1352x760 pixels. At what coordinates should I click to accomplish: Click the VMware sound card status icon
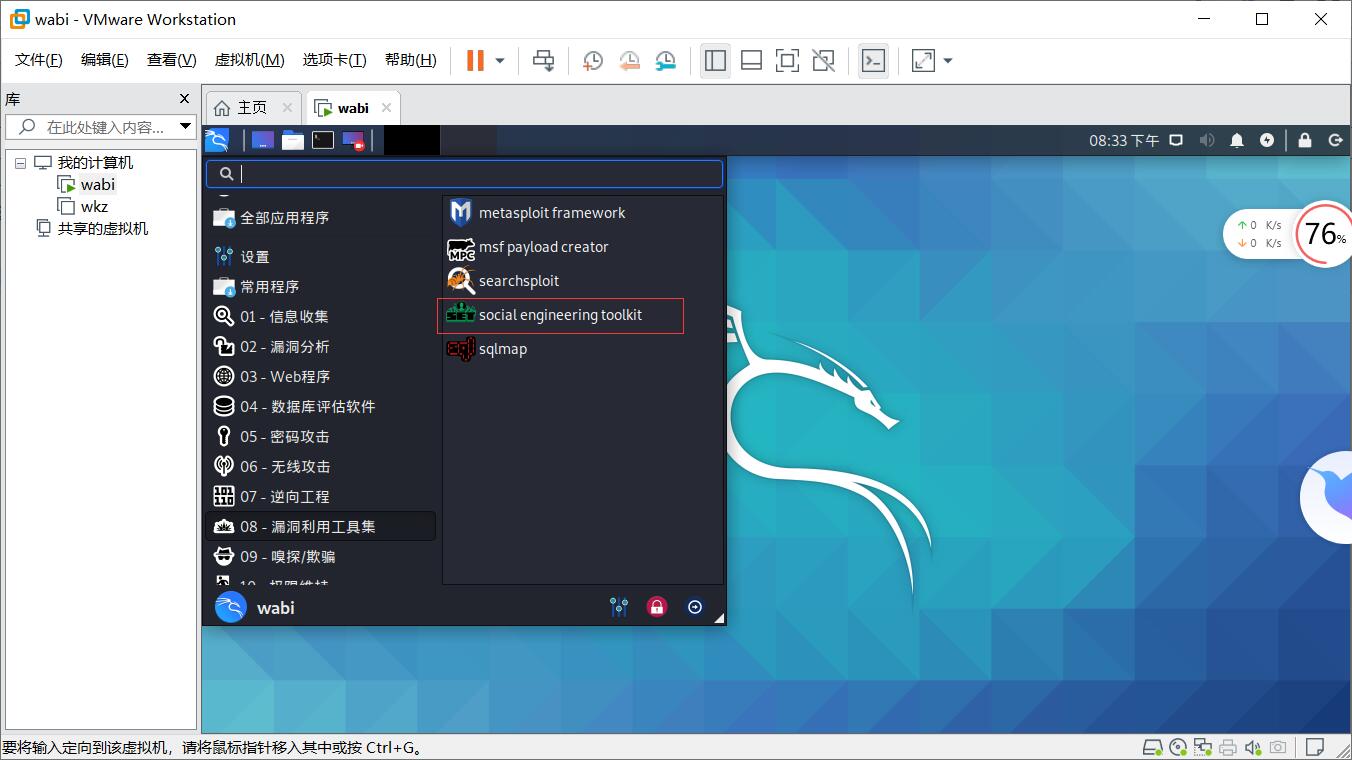click(1252, 748)
